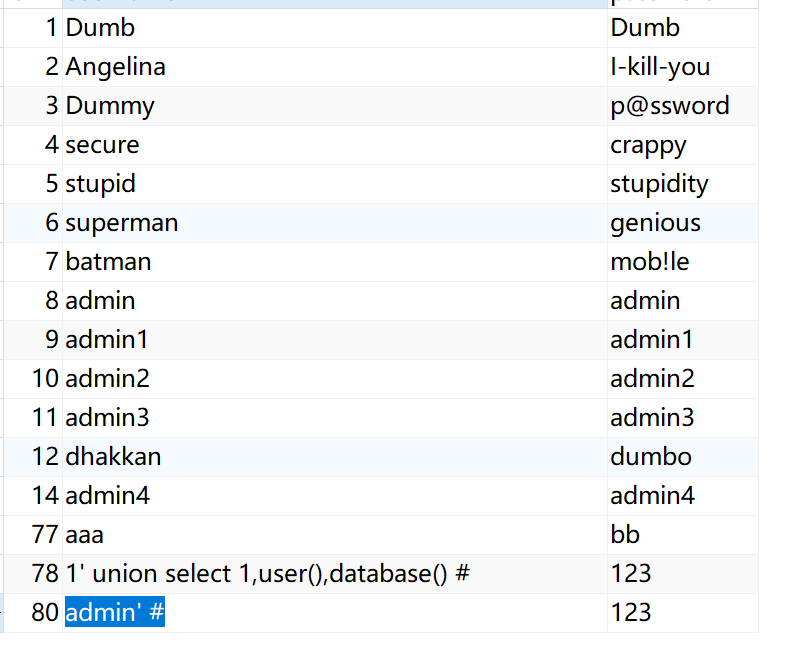Select the username cell "superman"
This screenshot has width=794, height=656.
335,223
